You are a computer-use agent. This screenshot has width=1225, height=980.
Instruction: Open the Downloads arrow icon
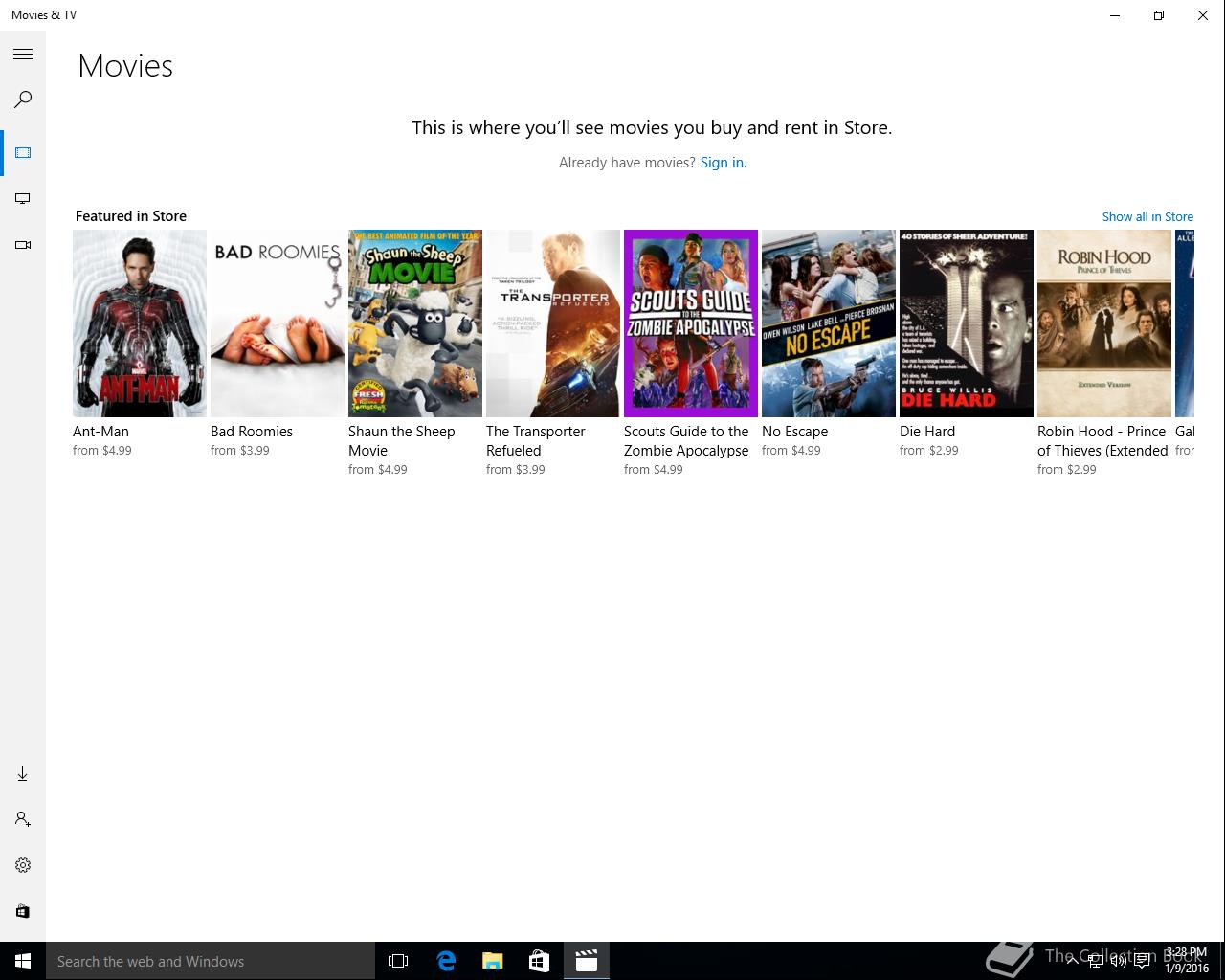pyautogui.click(x=23, y=773)
